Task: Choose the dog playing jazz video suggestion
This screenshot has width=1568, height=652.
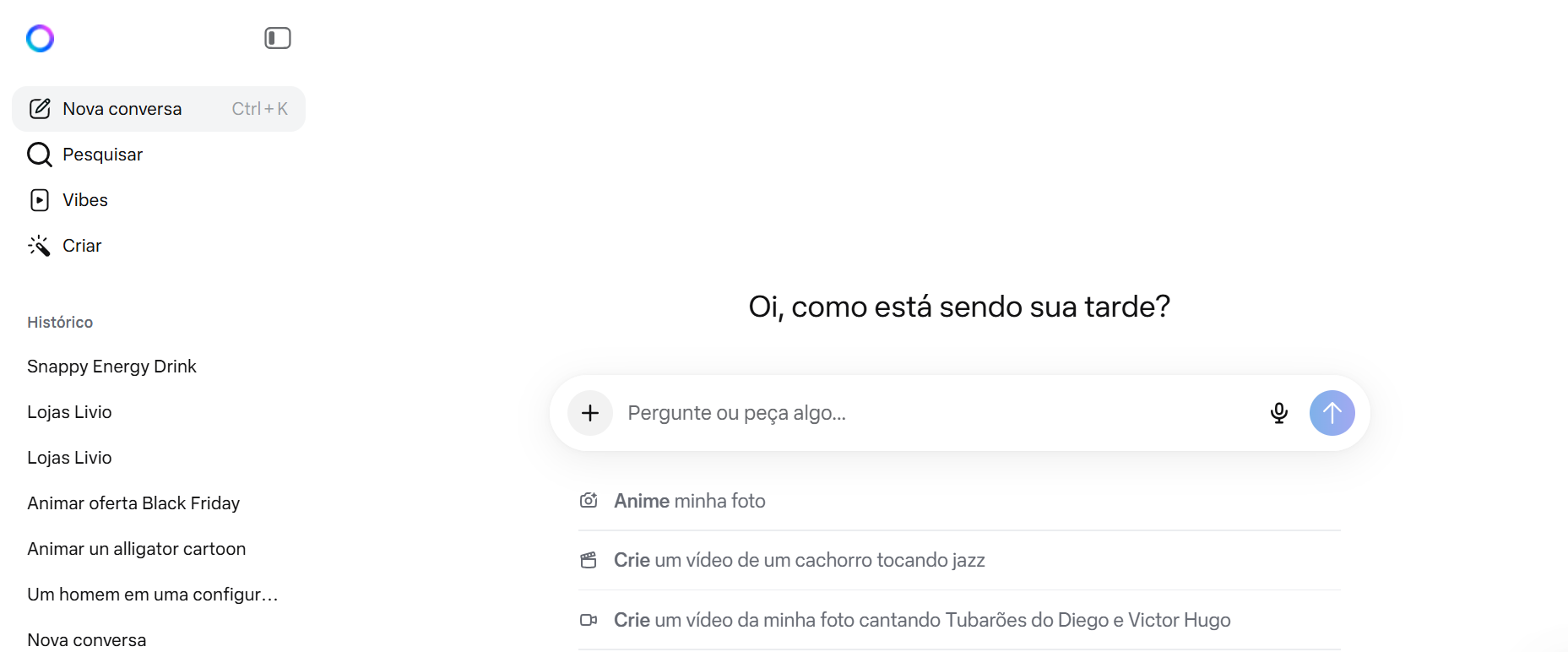Action: [799, 560]
